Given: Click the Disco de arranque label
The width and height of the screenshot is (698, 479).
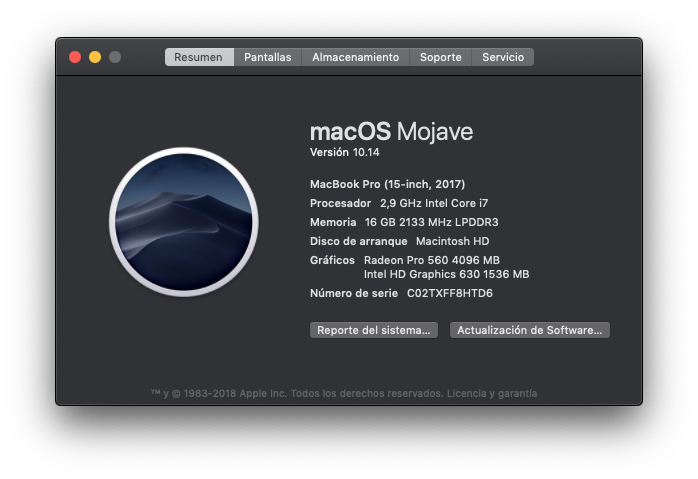Looking at the screenshot, I should click(358, 241).
